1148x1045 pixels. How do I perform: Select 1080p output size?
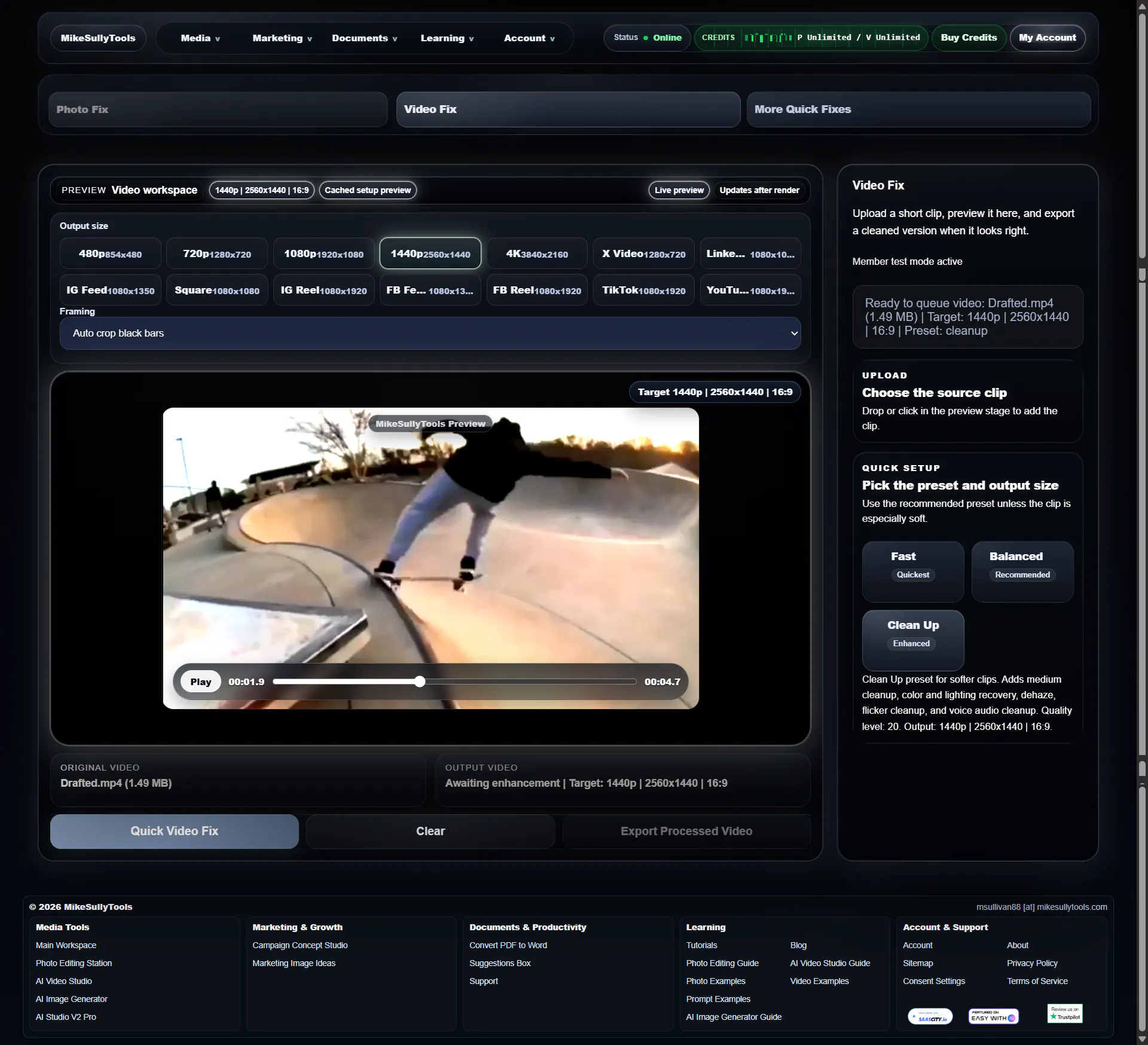tap(323, 253)
